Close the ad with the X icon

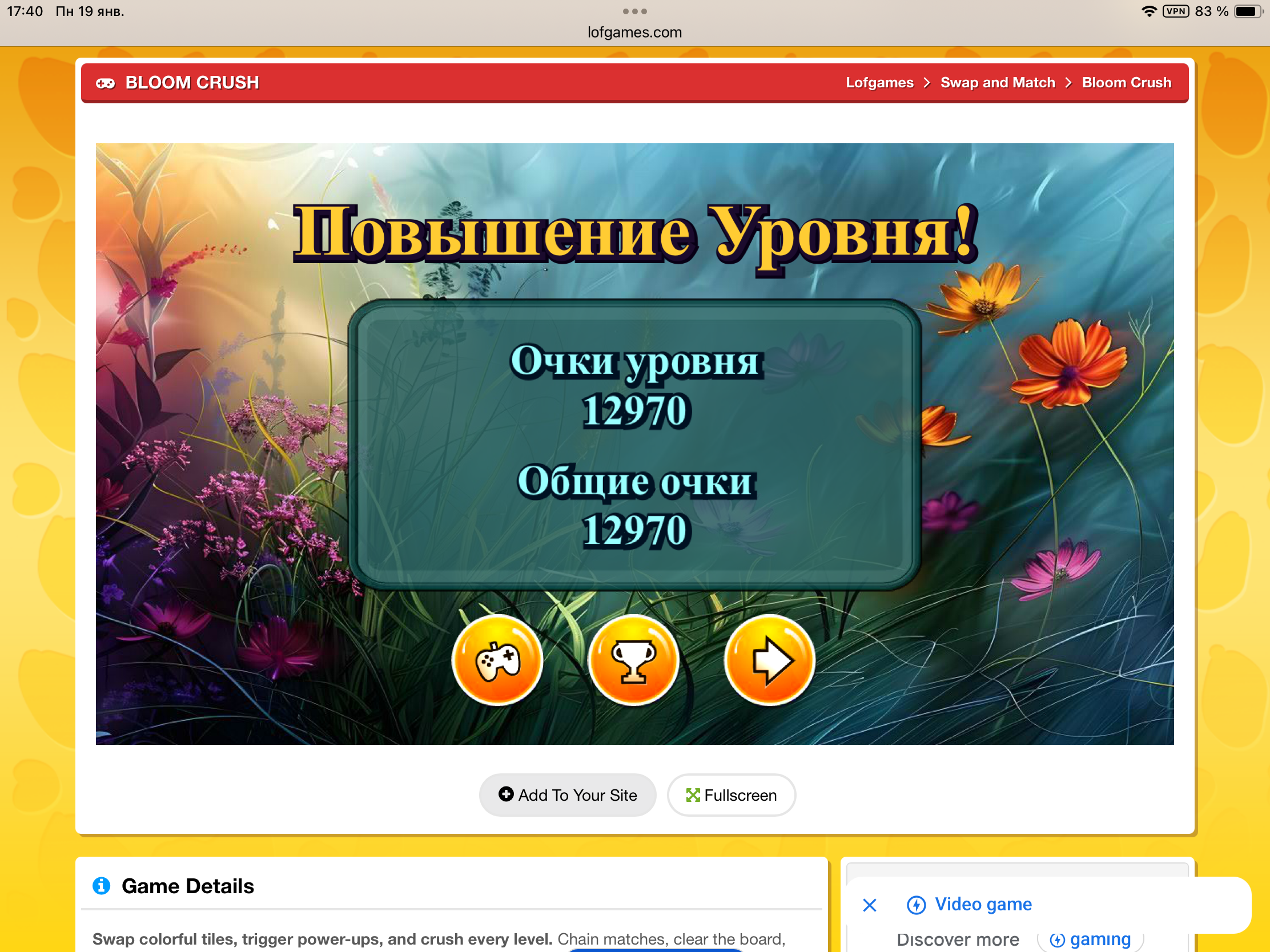[869, 905]
